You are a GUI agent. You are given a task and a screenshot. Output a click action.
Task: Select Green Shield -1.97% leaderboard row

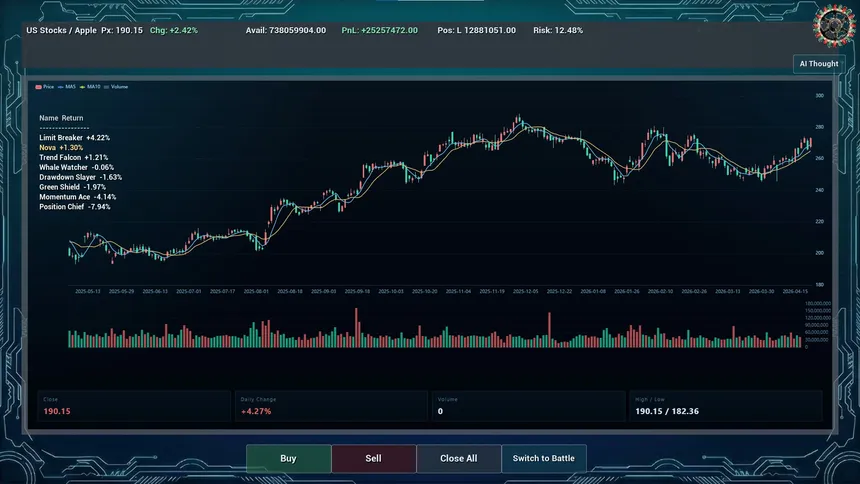(73, 187)
